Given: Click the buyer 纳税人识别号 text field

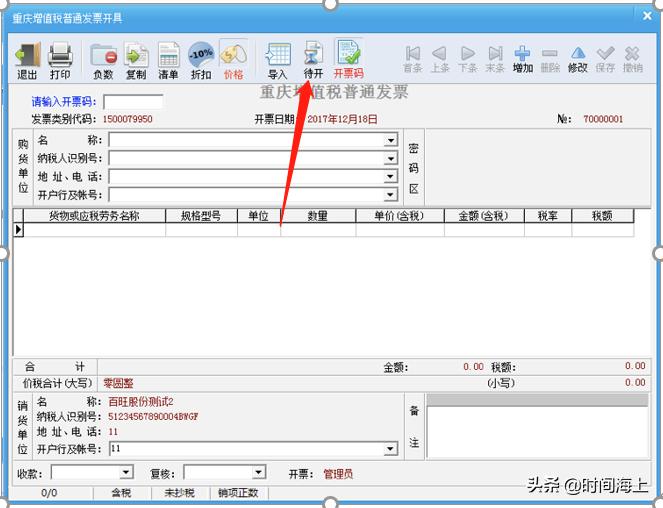Looking at the screenshot, I should click(247, 158).
